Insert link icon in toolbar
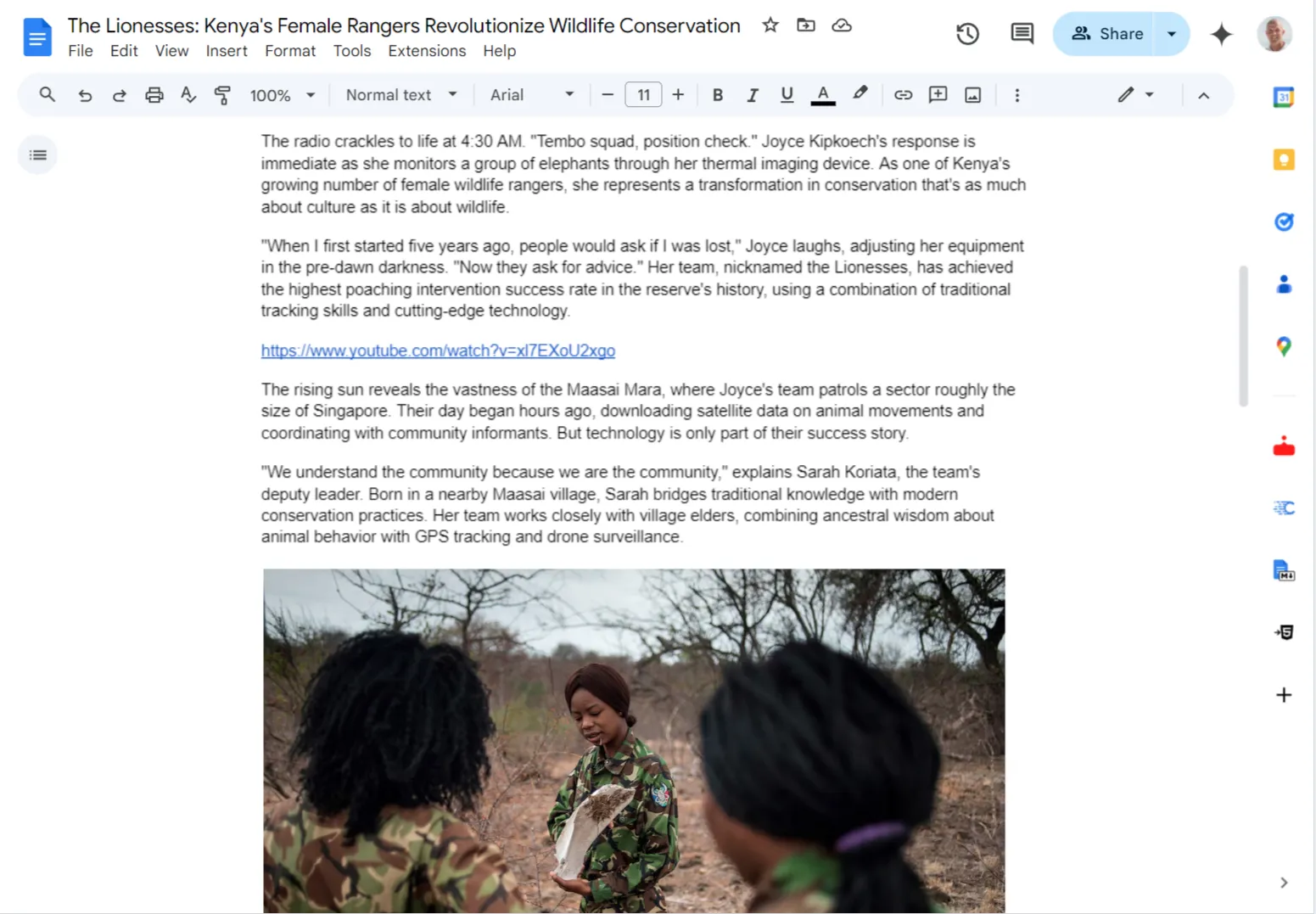 (903, 95)
